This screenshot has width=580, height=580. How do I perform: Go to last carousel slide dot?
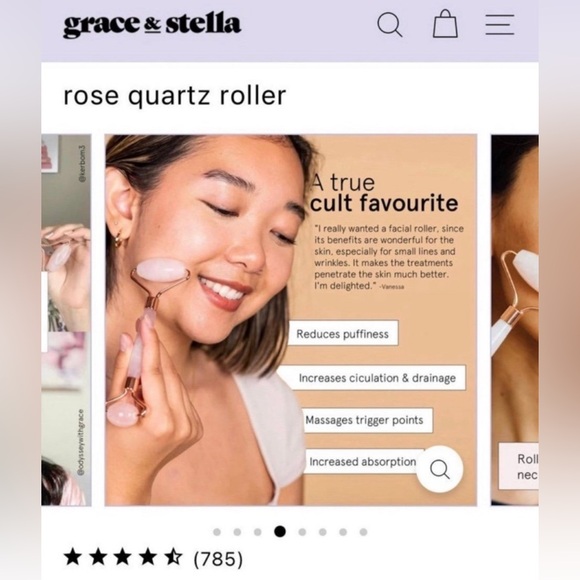tap(364, 532)
